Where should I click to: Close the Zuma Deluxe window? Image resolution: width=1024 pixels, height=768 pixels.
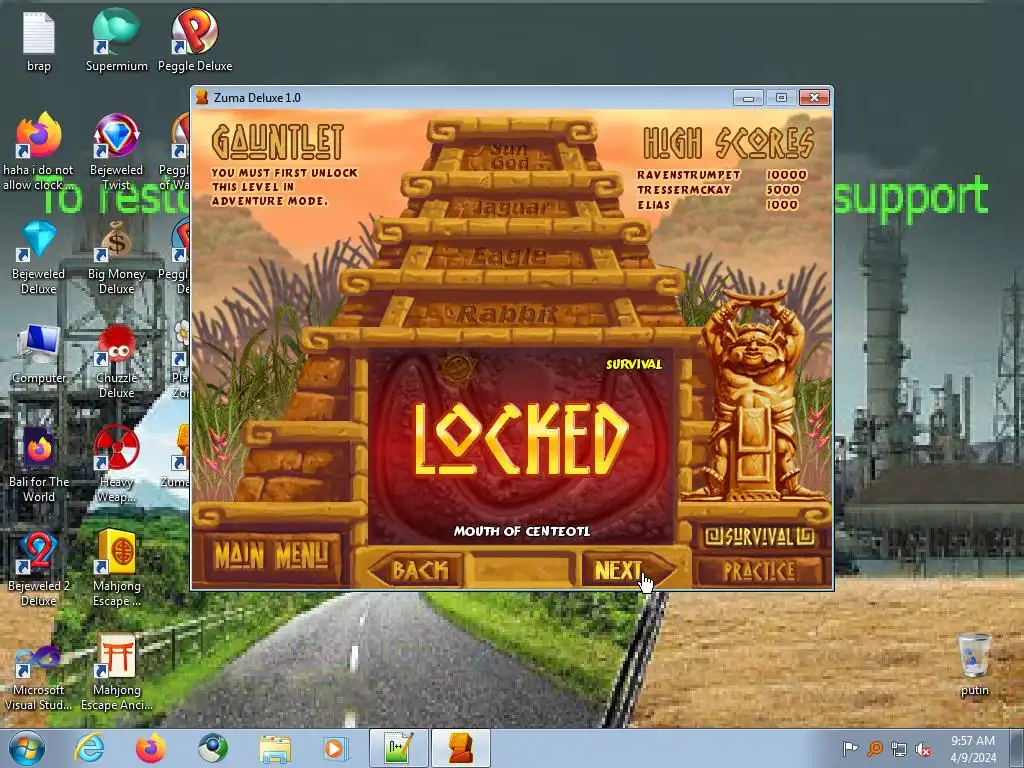click(x=814, y=97)
